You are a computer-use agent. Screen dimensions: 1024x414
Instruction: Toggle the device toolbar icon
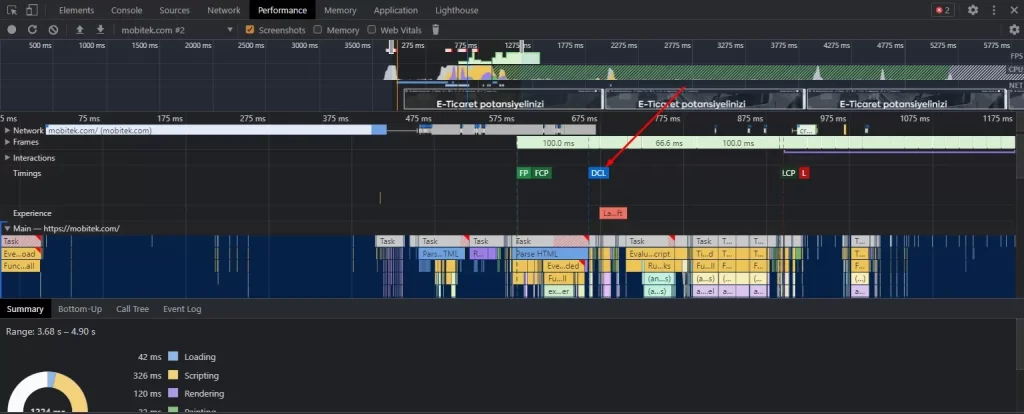pyautogui.click(x=32, y=10)
